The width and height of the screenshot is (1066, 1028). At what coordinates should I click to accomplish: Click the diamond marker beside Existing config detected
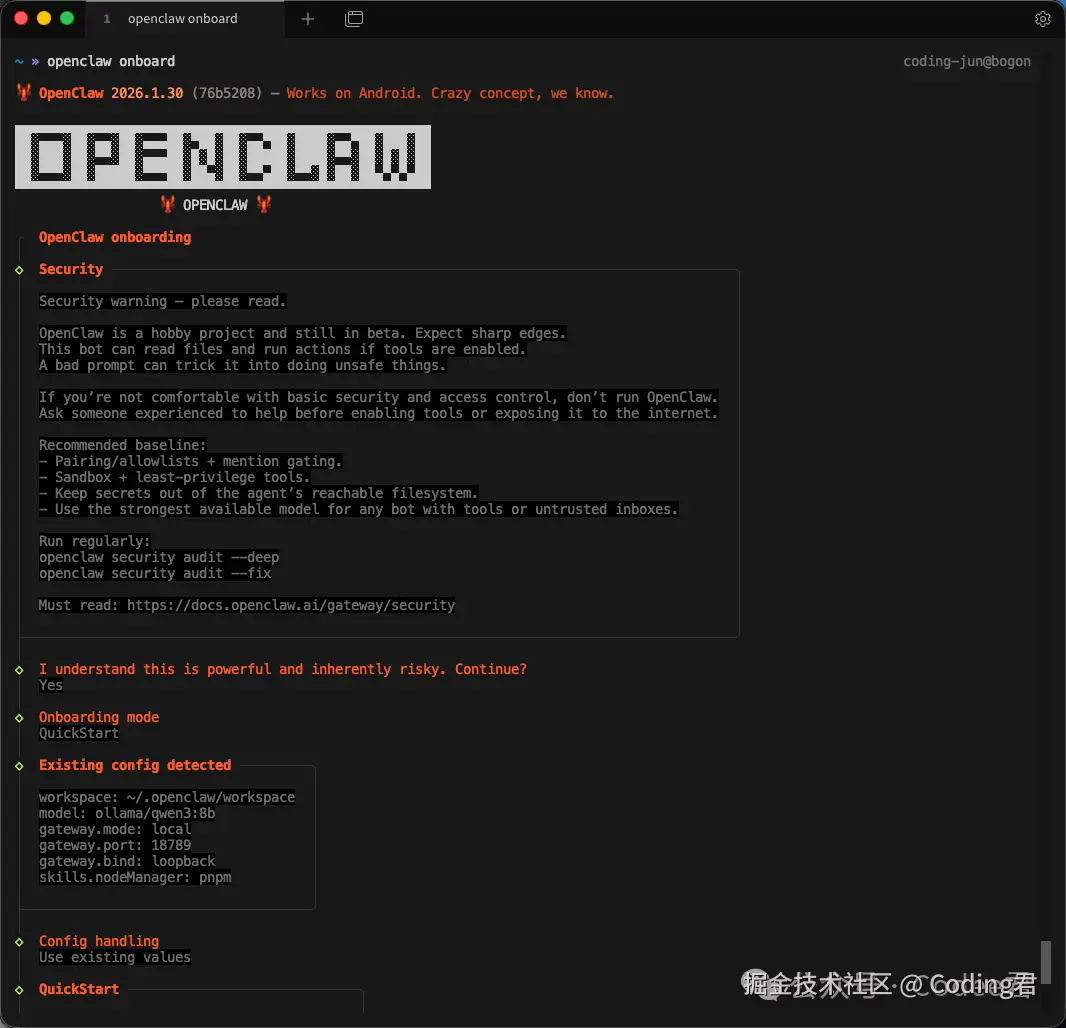(19, 766)
